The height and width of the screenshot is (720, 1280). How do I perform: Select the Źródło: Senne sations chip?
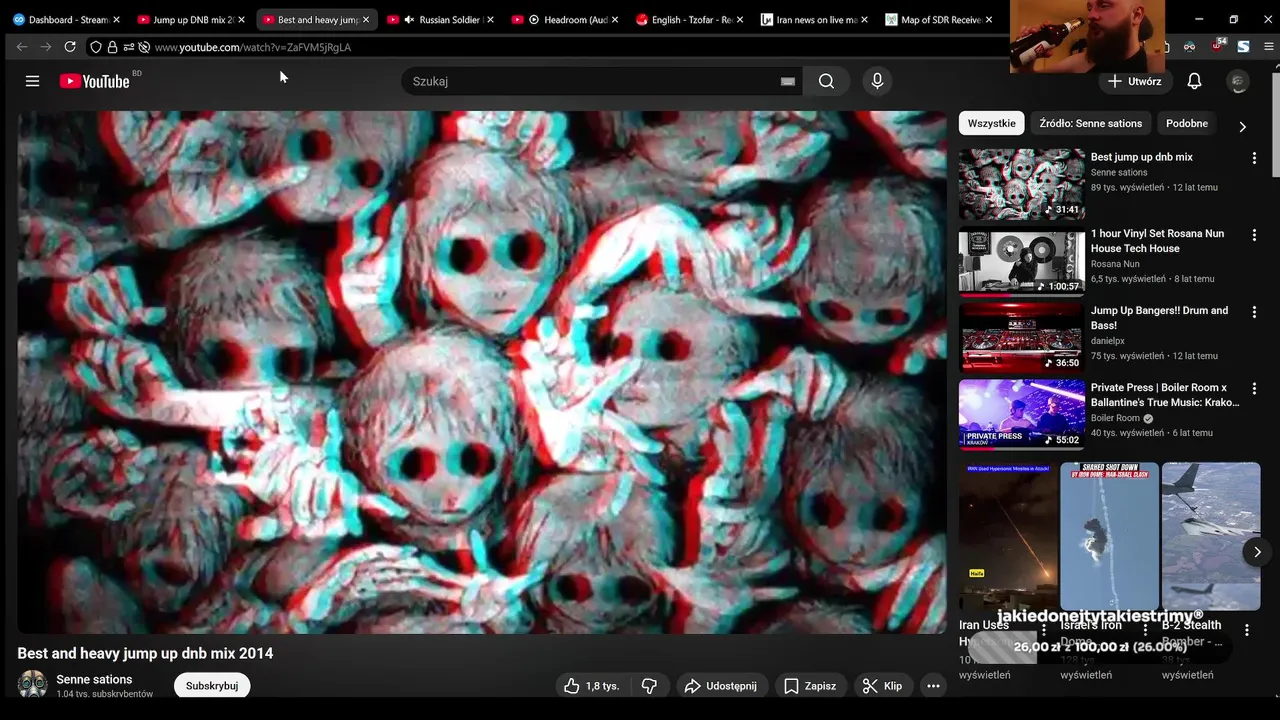[1090, 123]
